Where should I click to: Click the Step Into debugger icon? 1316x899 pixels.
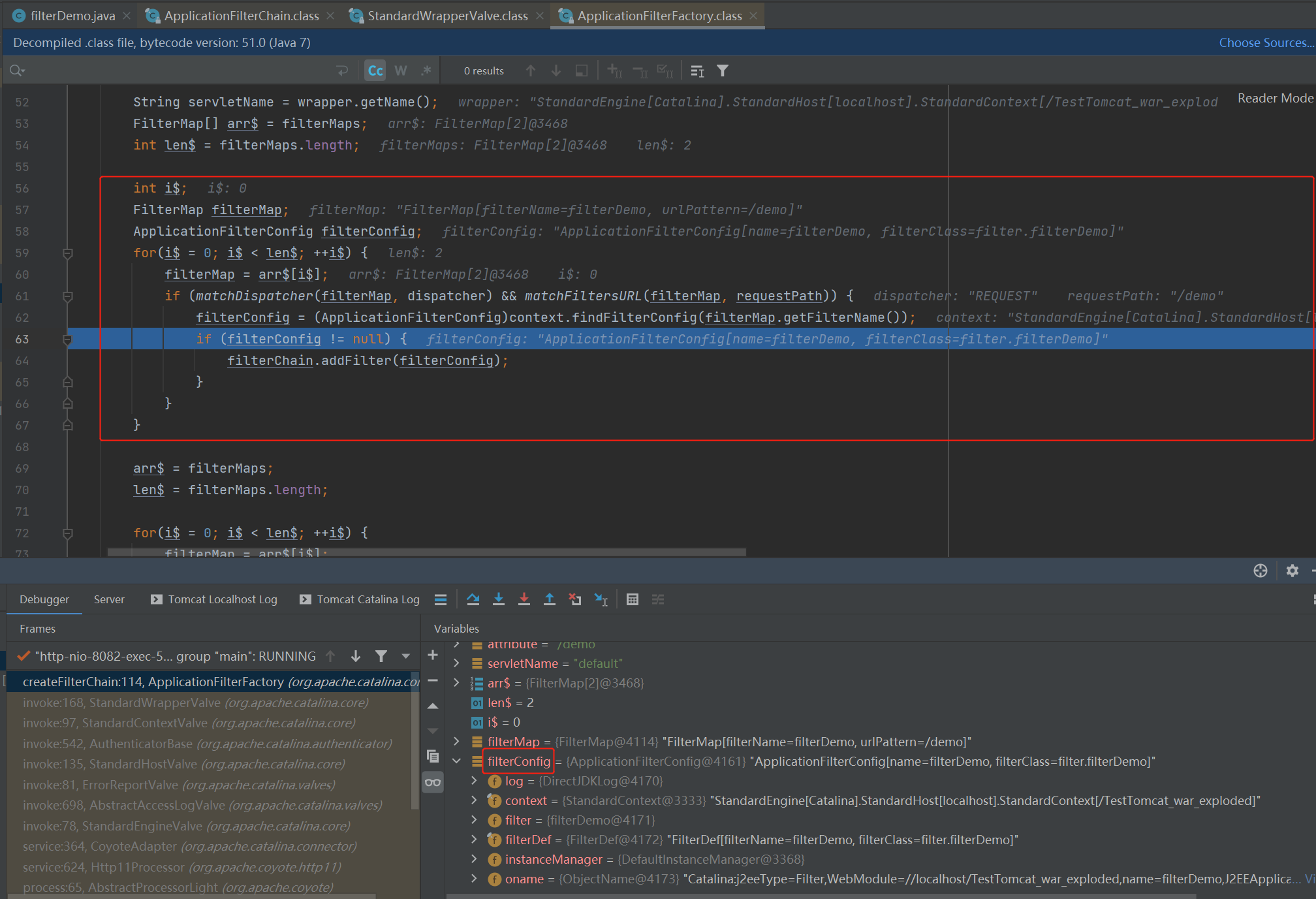[499, 599]
